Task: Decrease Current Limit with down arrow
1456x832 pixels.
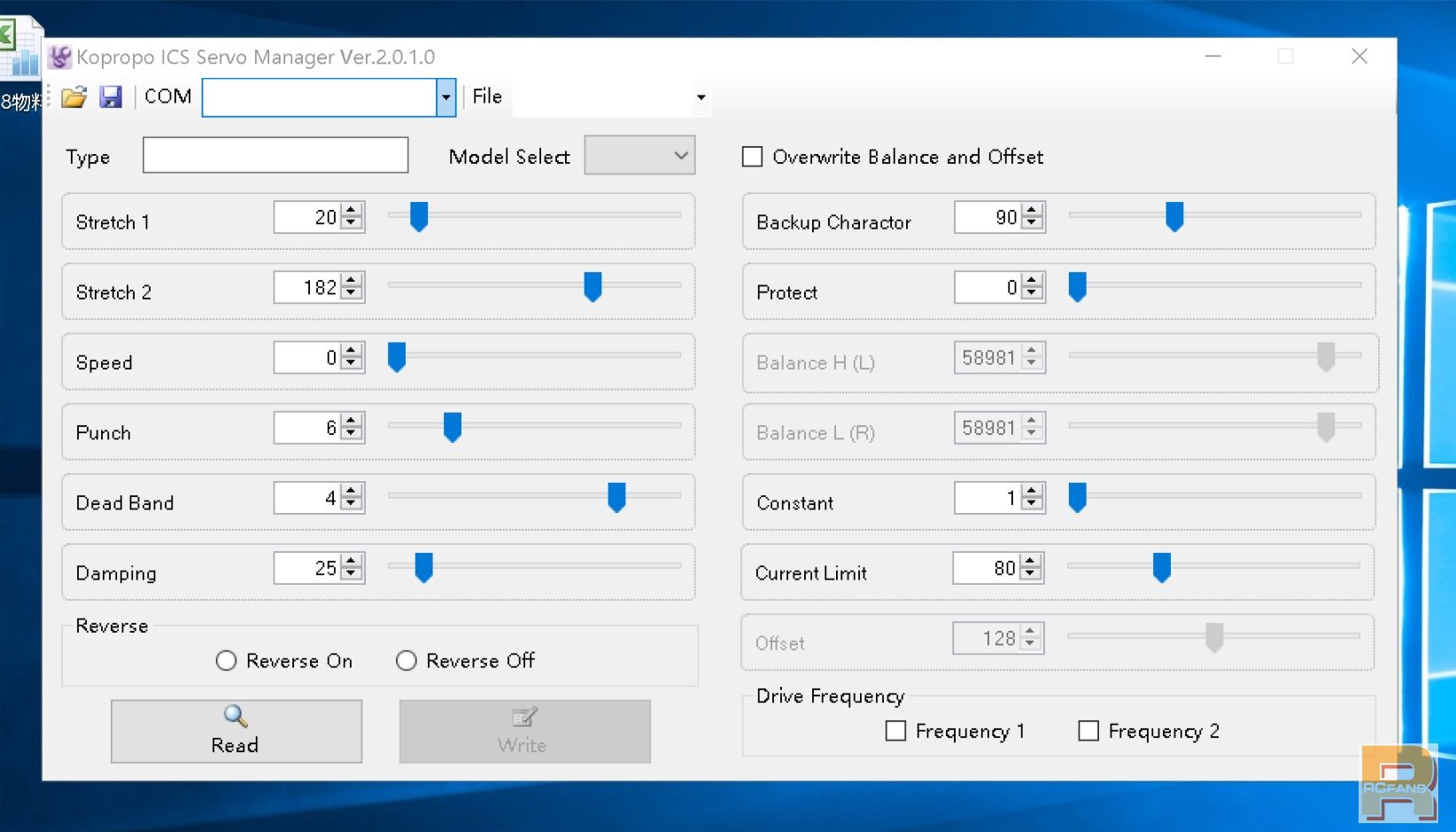Action: (1030, 574)
